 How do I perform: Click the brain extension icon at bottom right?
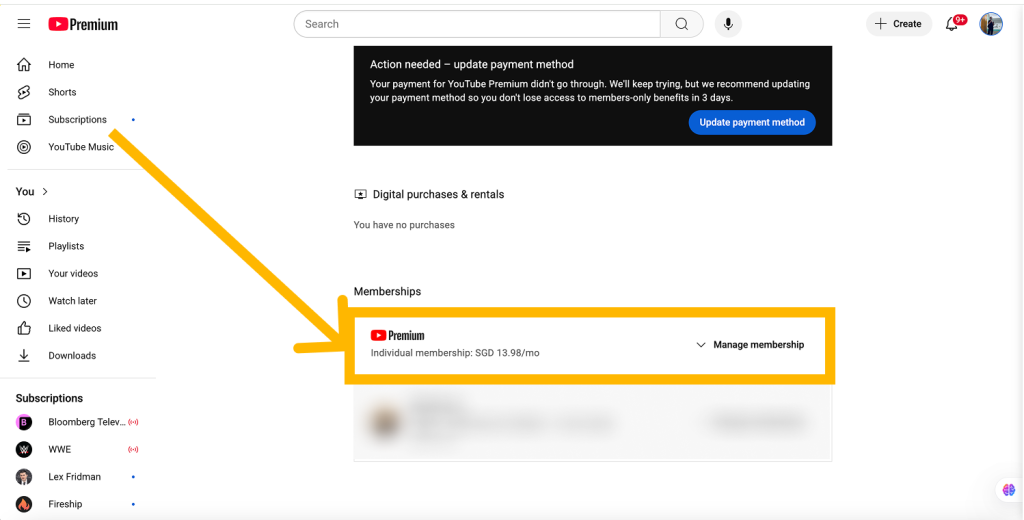(x=1009, y=490)
